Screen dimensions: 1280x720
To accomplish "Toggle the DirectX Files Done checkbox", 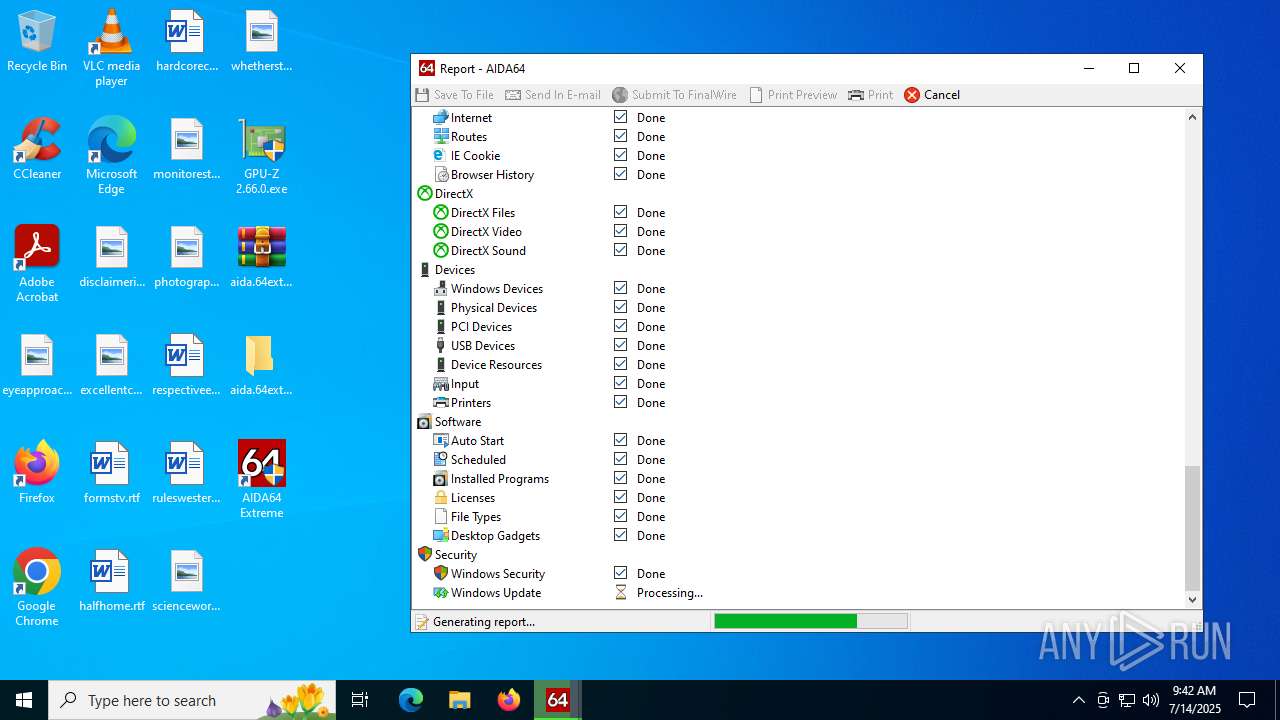I will (620, 212).
